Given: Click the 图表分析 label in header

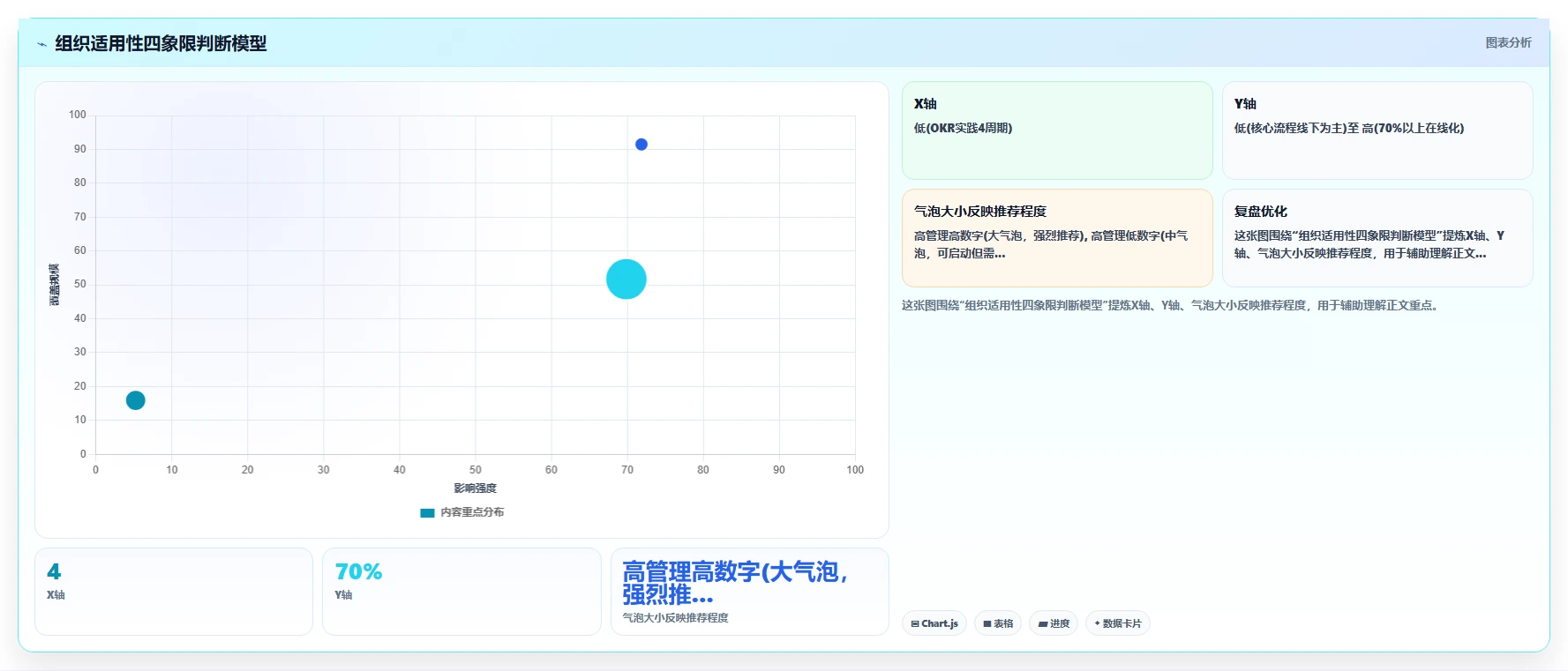Looking at the screenshot, I should (1508, 42).
